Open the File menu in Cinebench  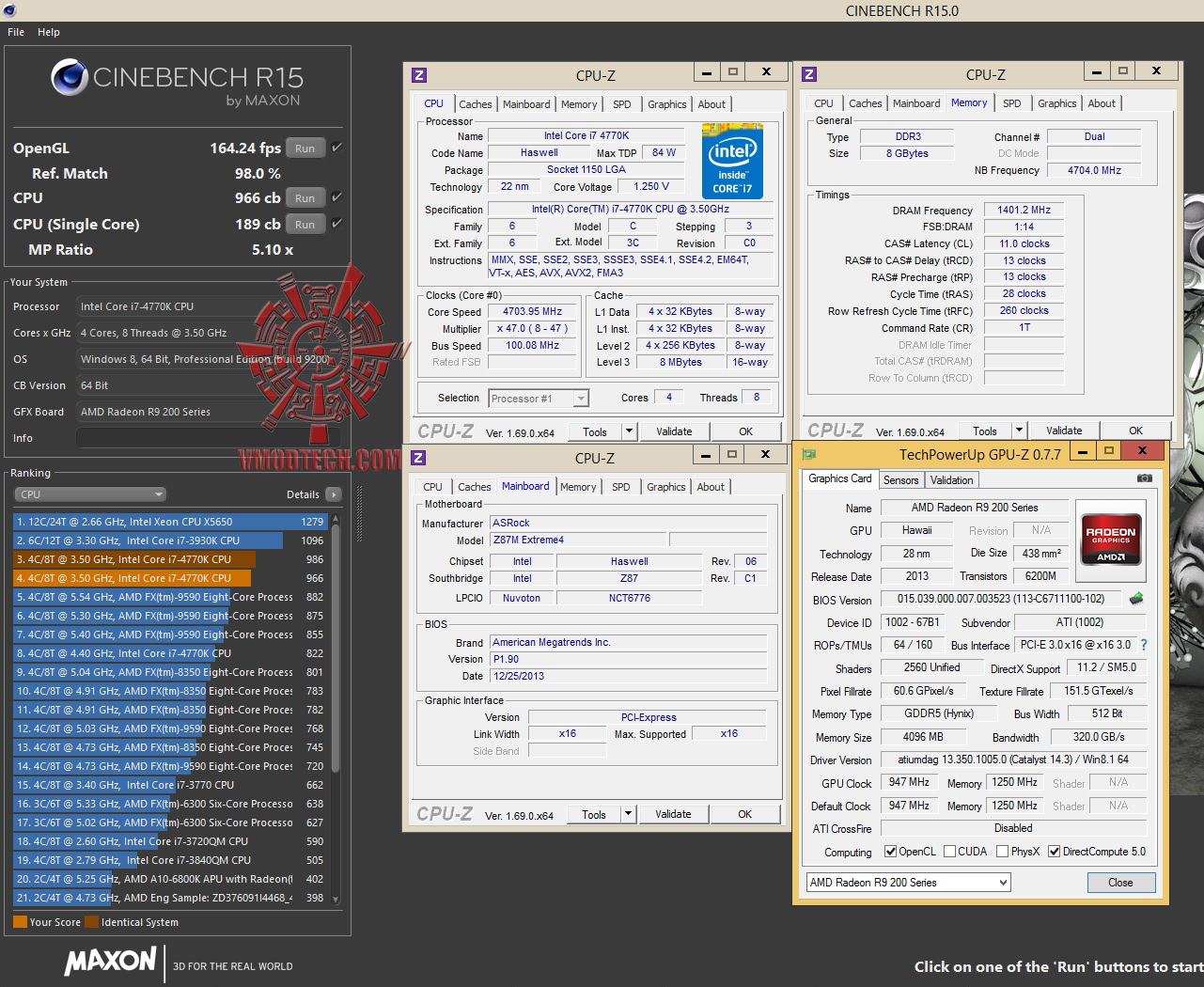(16, 32)
